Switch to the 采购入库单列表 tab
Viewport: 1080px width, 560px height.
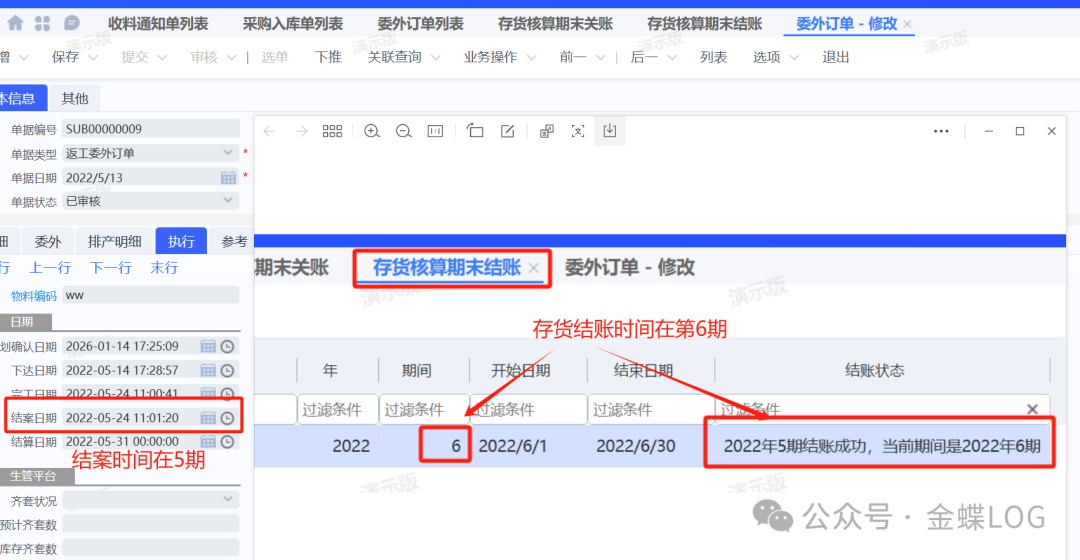[293, 24]
